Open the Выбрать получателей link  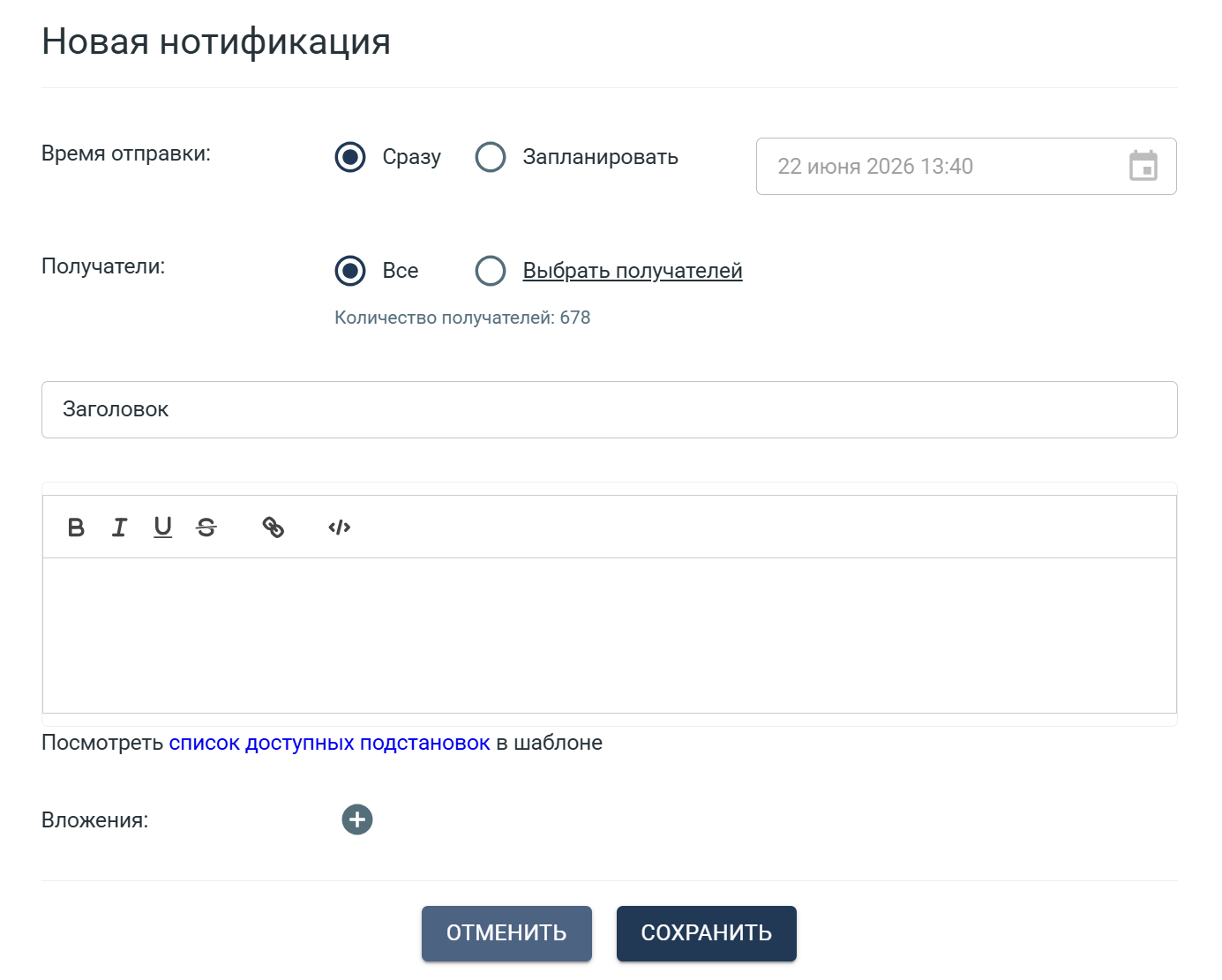[633, 271]
